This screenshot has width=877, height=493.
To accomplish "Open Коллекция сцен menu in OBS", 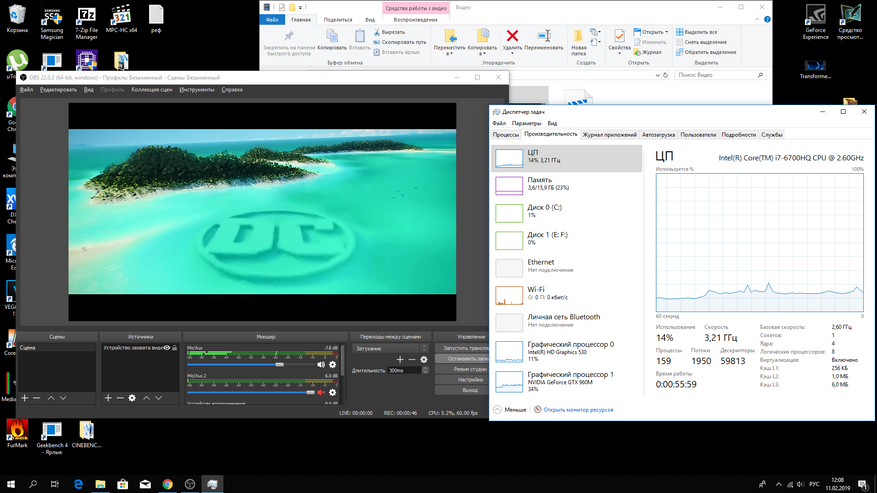I will [152, 90].
